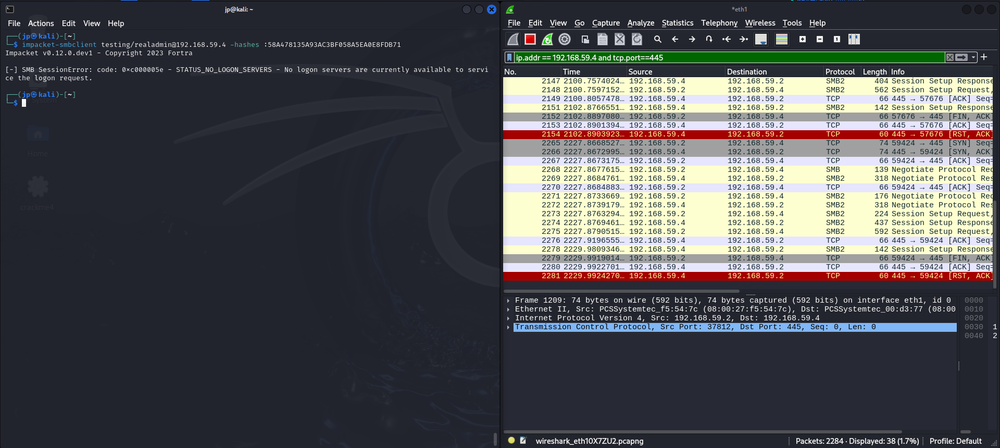Add a display filter button with the plus
Screen dimensions: 1000x448
point(984,57)
